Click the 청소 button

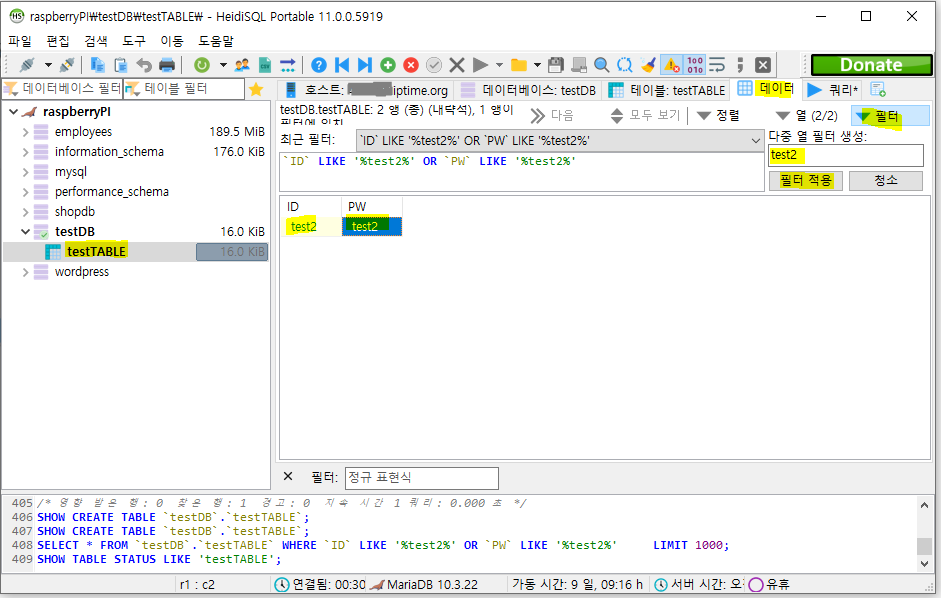pos(886,181)
